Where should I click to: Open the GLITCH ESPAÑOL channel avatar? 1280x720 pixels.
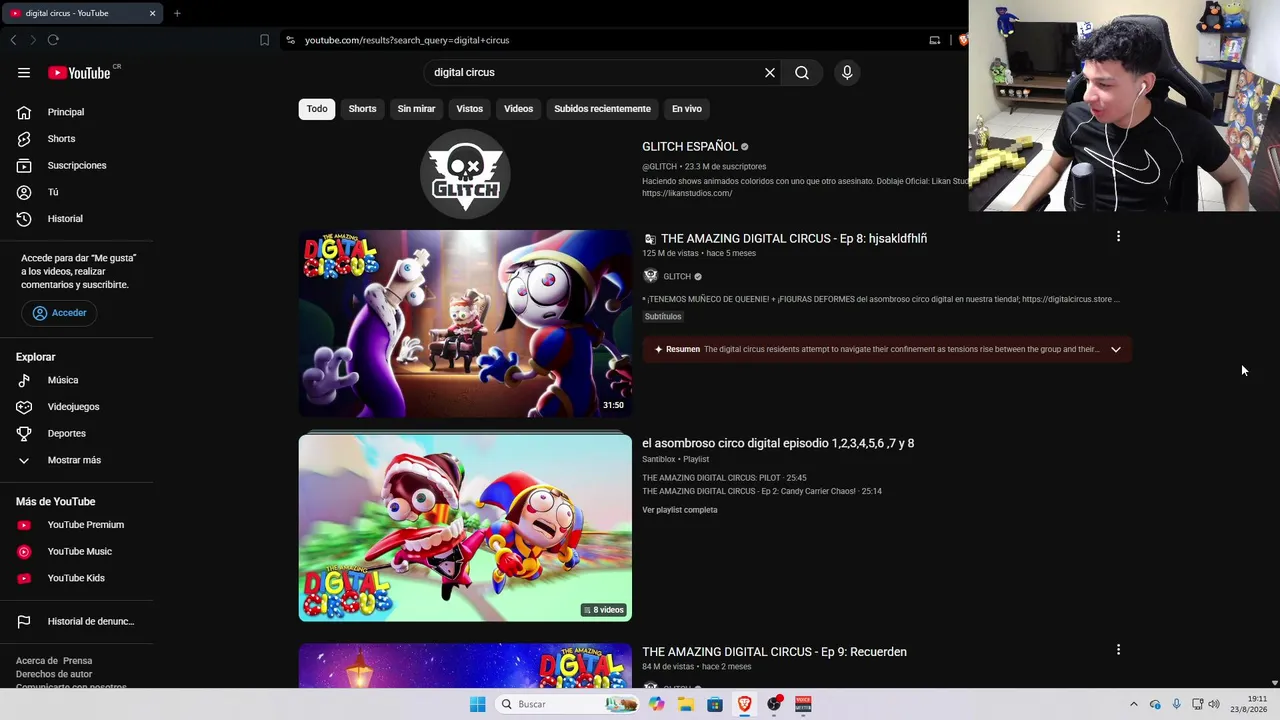tap(465, 174)
